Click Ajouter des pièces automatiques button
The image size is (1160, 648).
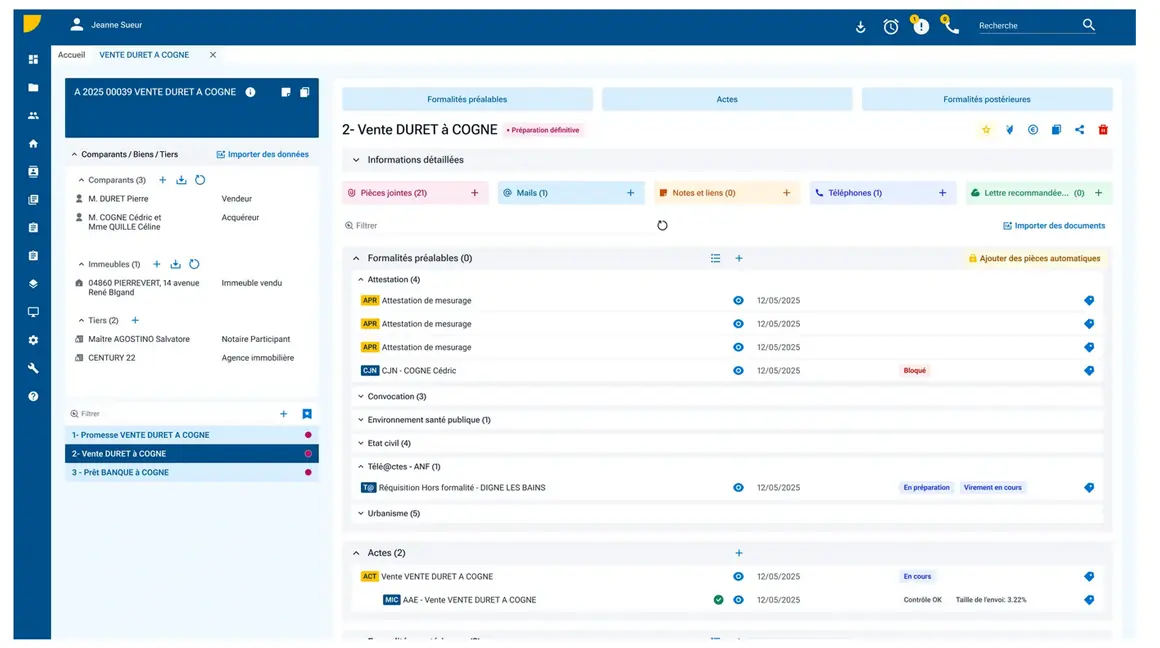[x=1034, y=259]
